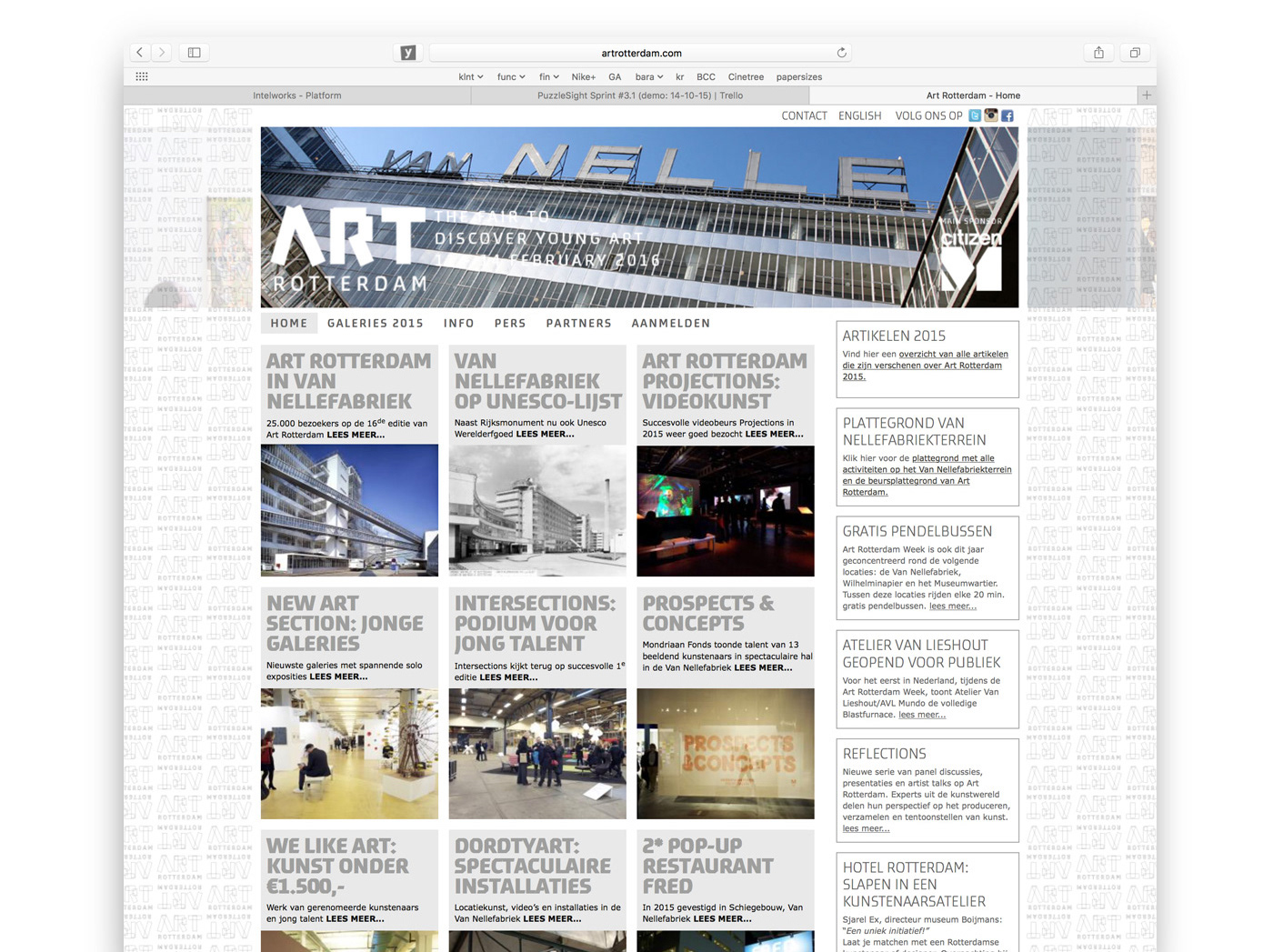This screenshot has height=952, width=1273.
Task: Open Hotel Rotterdam: Slapen in een Kunstenaarsatelier heading
Action: (x=914, y=885)
